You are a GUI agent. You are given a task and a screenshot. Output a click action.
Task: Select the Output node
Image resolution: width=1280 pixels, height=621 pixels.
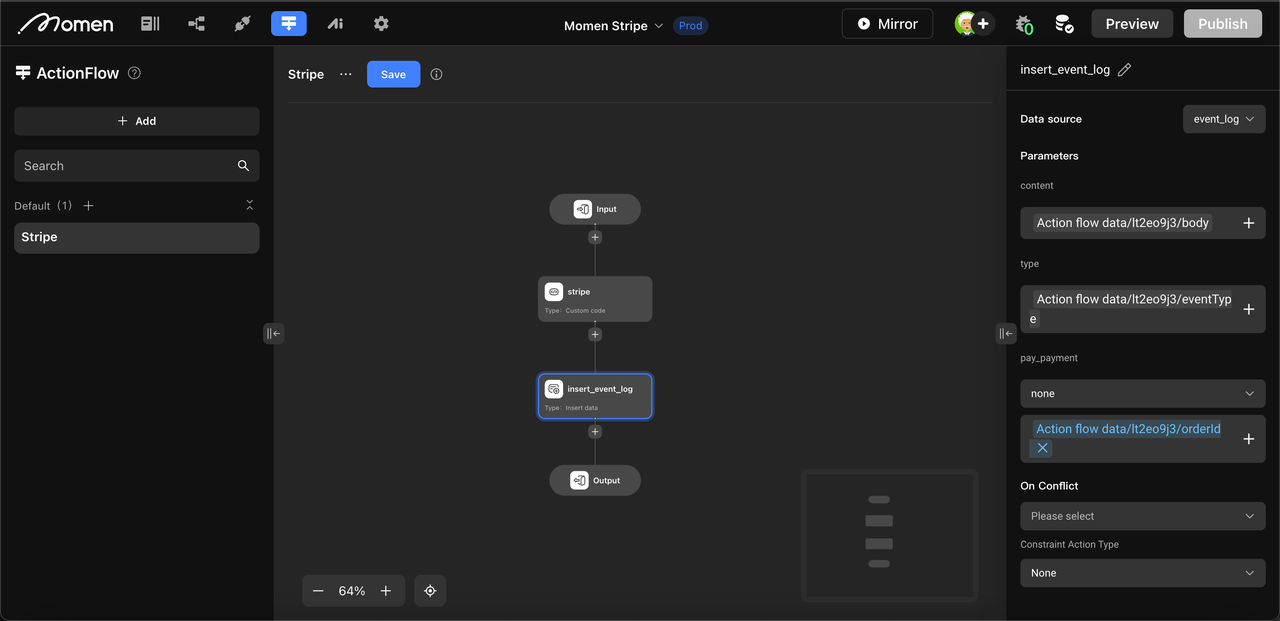coord(595,480)
